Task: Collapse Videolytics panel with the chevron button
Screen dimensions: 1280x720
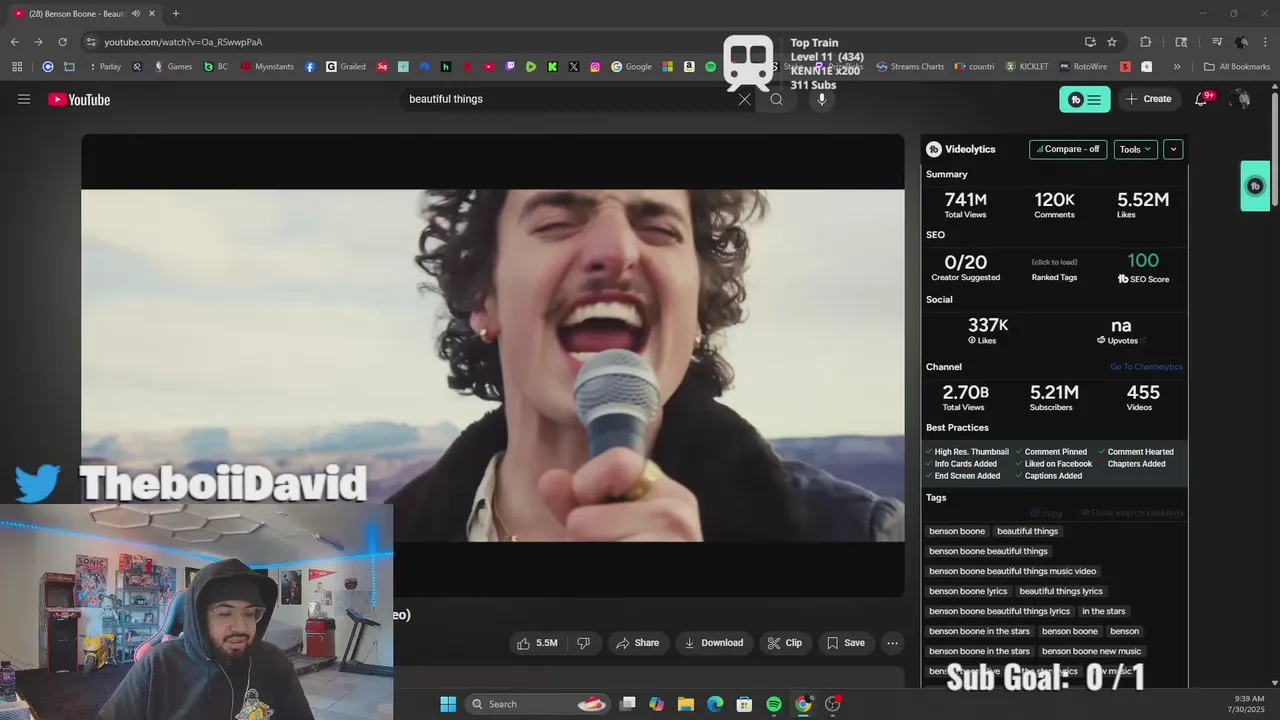Action: 1173,149
